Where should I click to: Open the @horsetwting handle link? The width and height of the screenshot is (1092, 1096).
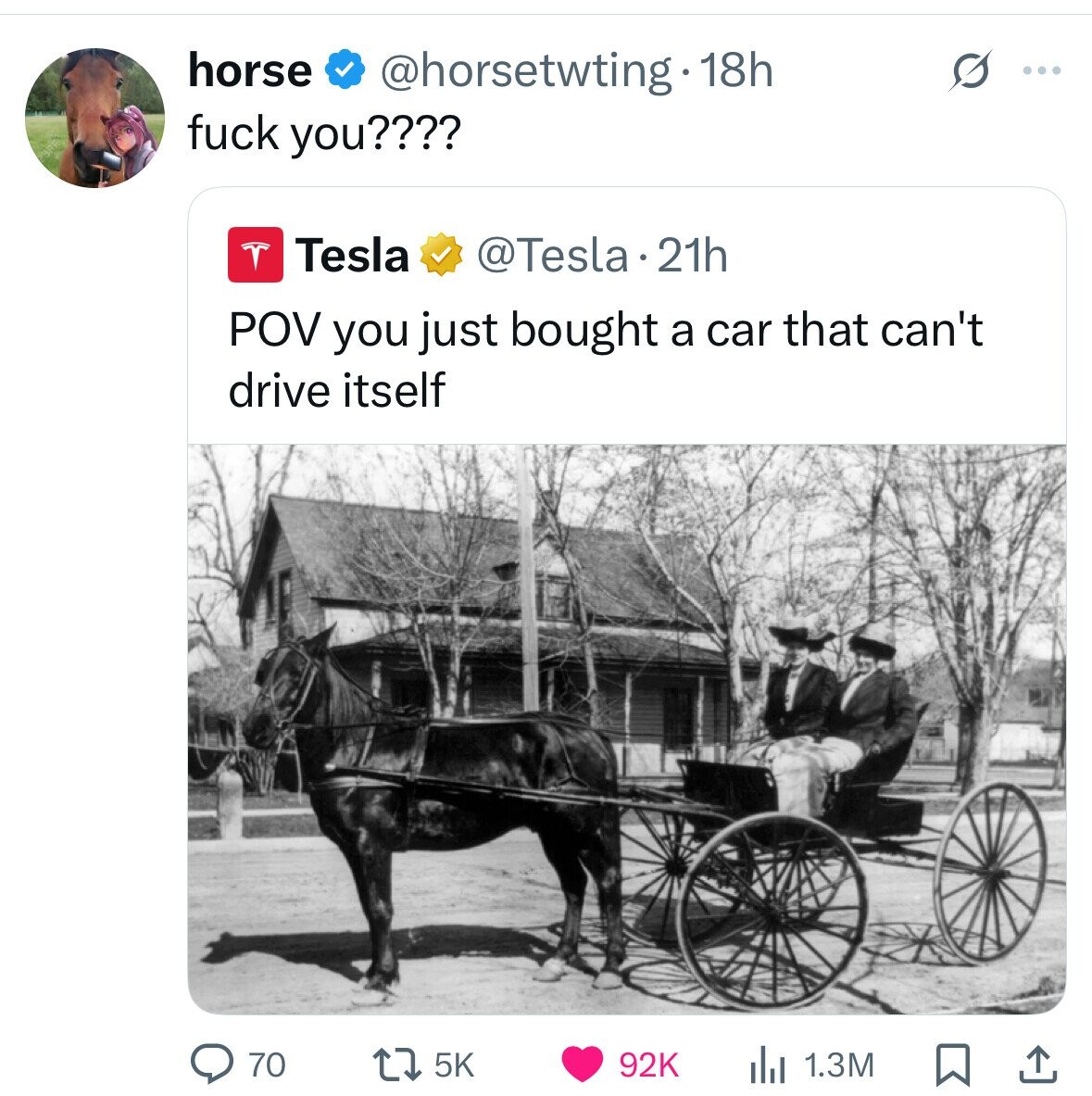524,71
